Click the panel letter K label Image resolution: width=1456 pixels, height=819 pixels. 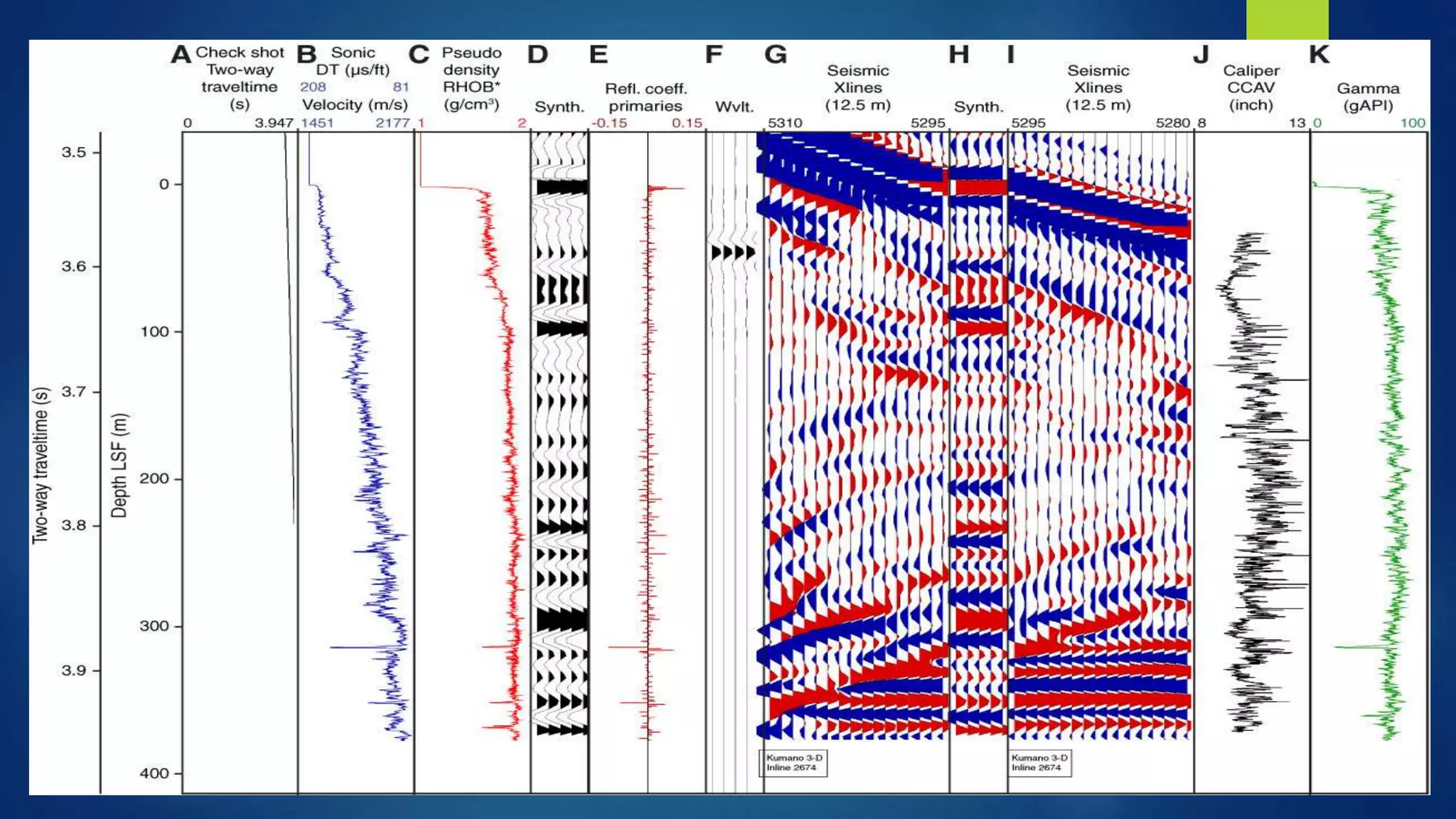[1319, 55]
